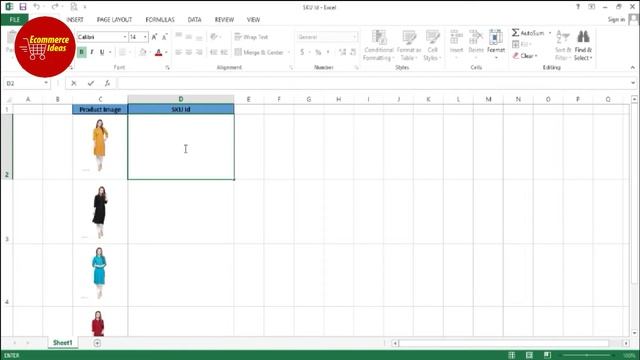Viewport: 640px width, 360px height.
Task: Expand the formula bar chevron
Action: pos(633,83)
